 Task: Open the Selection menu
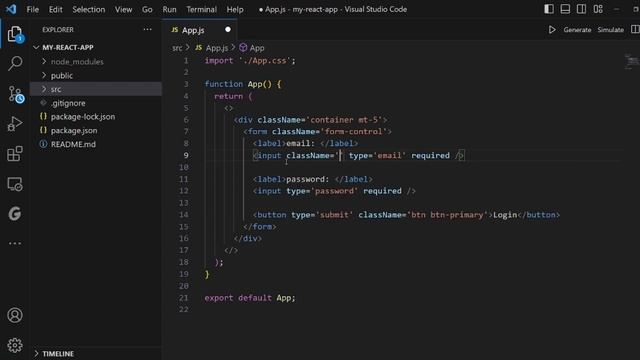coord(89,9)
